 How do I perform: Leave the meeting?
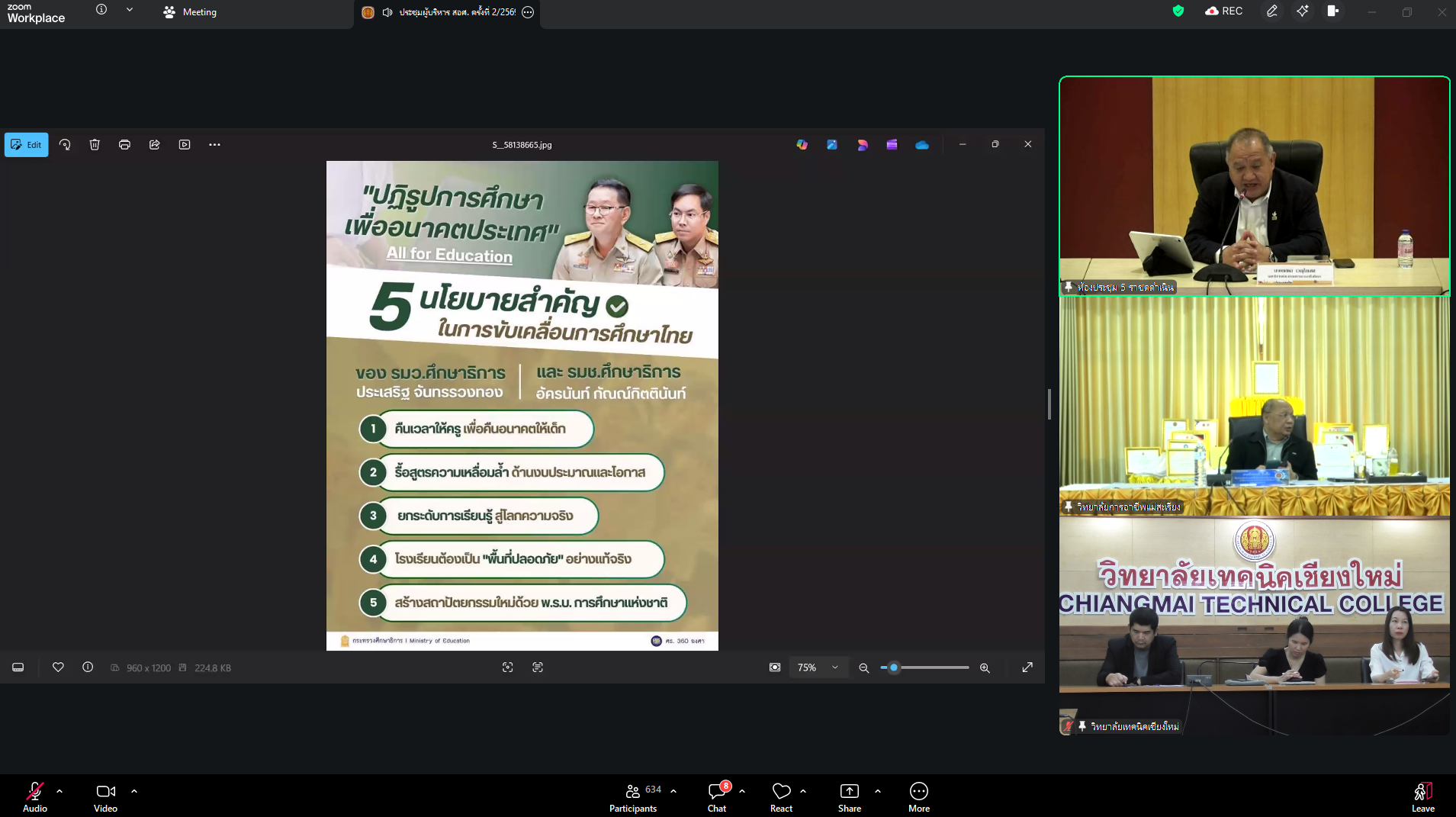pos(1422,796)
